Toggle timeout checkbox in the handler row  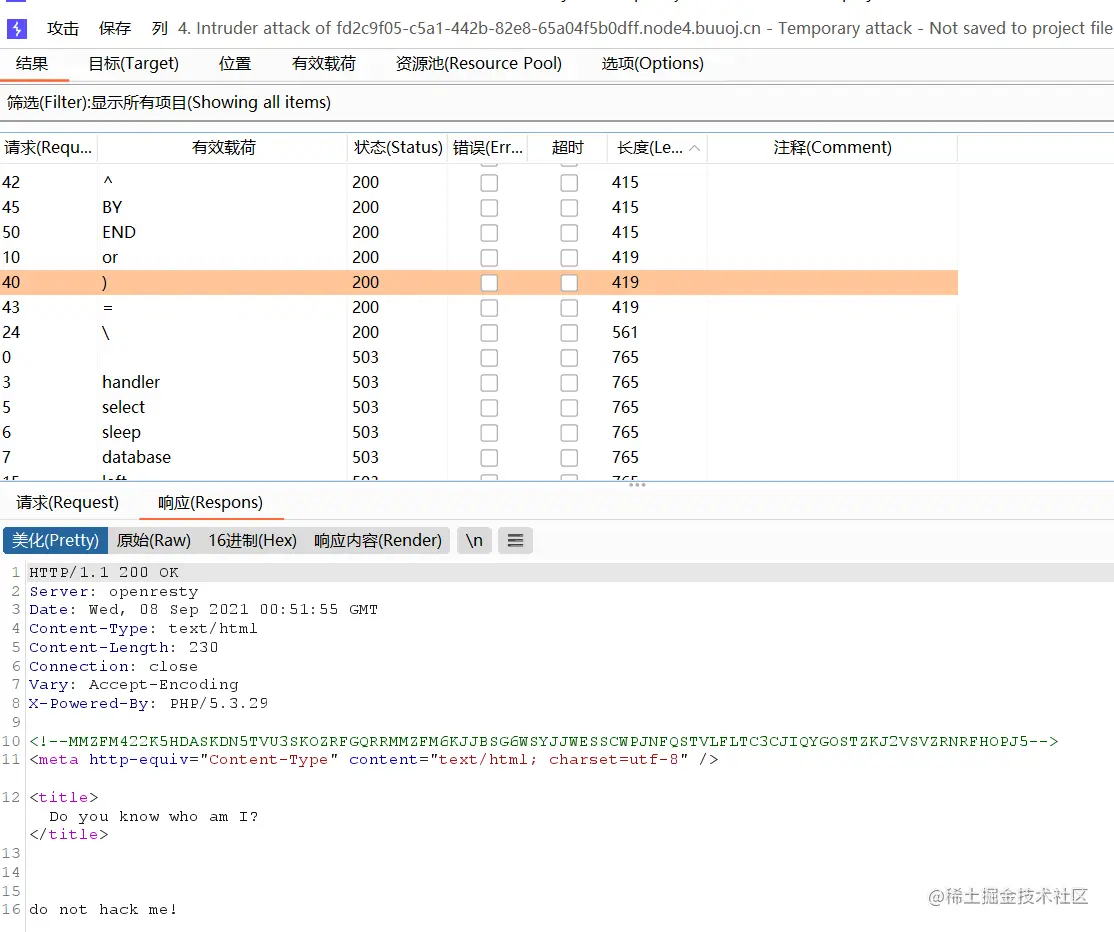(x=569, y=383)
